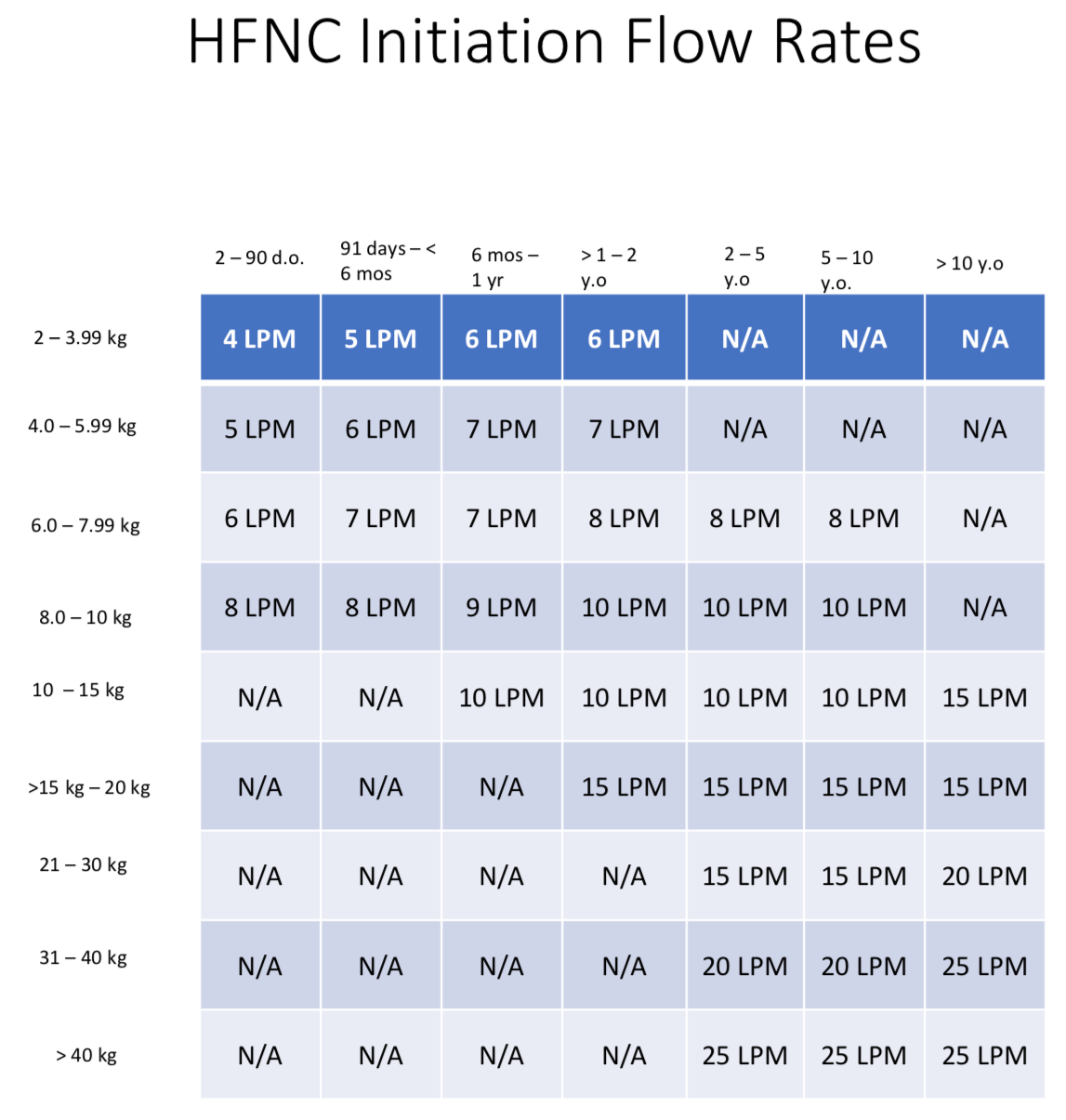Viewport: 1066px width, 1120px height.
Task: Click the 25 LPM cell in 31–40 kg row
Action: [984, 967]
